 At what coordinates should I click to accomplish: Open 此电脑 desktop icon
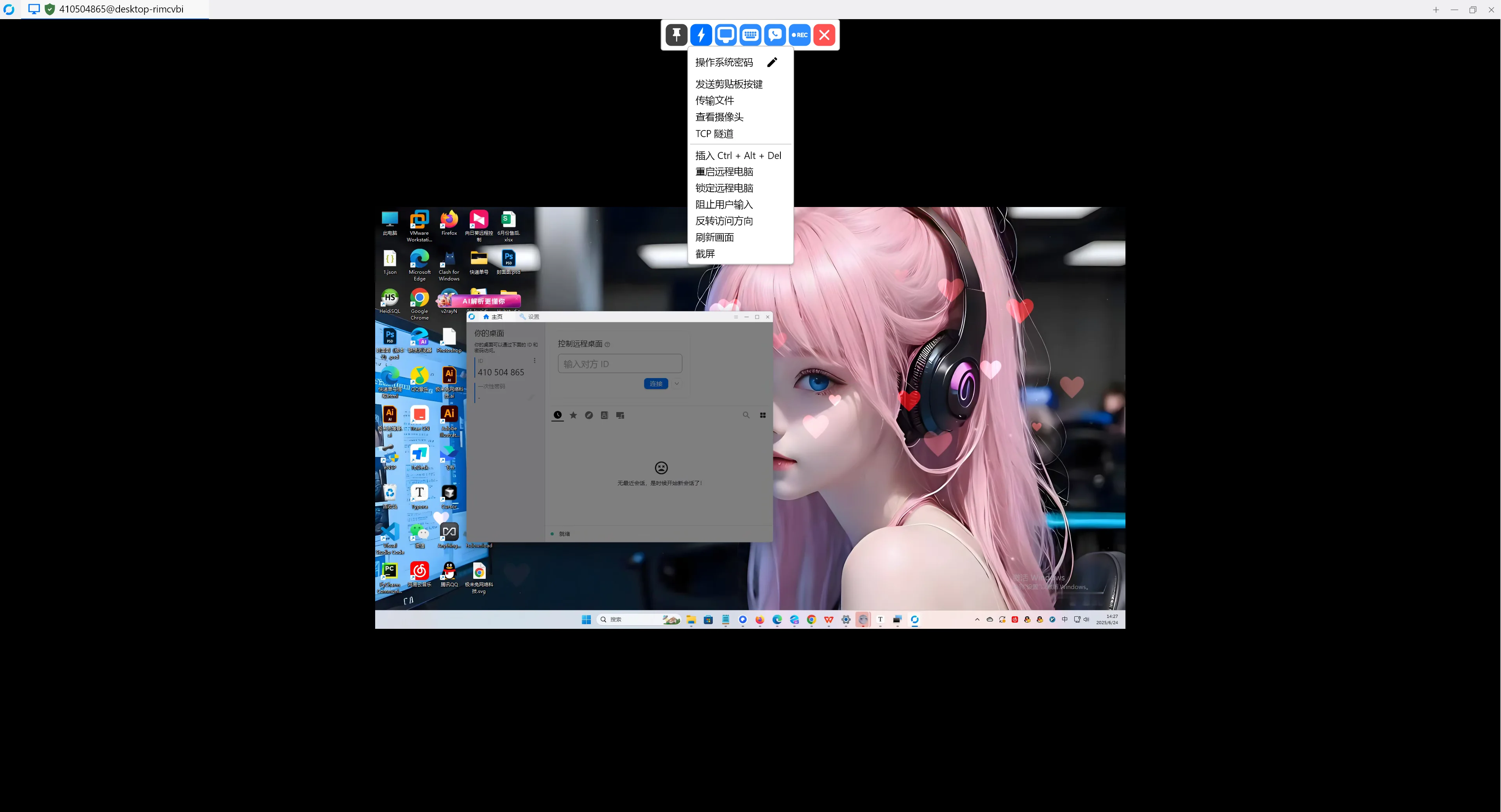point(390,224)
